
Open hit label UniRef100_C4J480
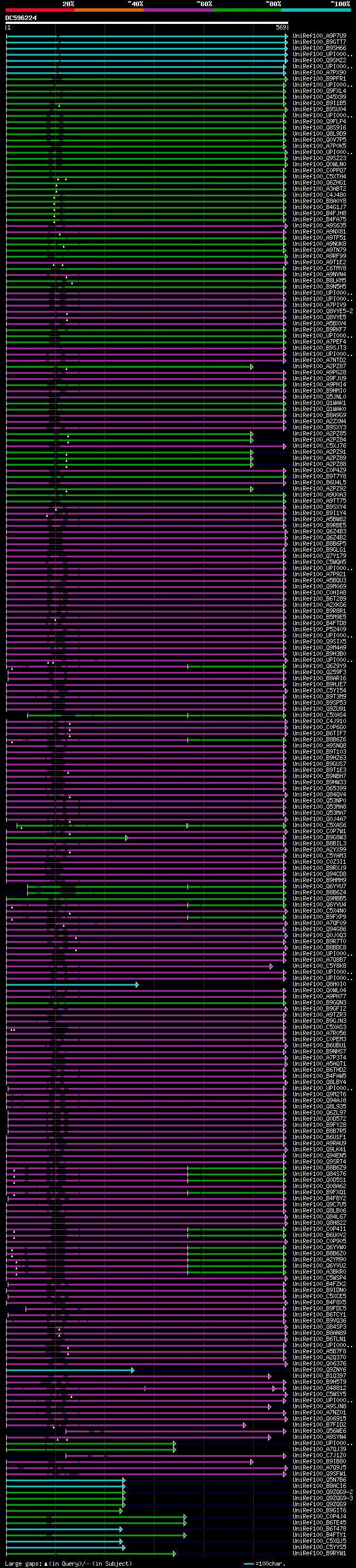pos(319,195)
